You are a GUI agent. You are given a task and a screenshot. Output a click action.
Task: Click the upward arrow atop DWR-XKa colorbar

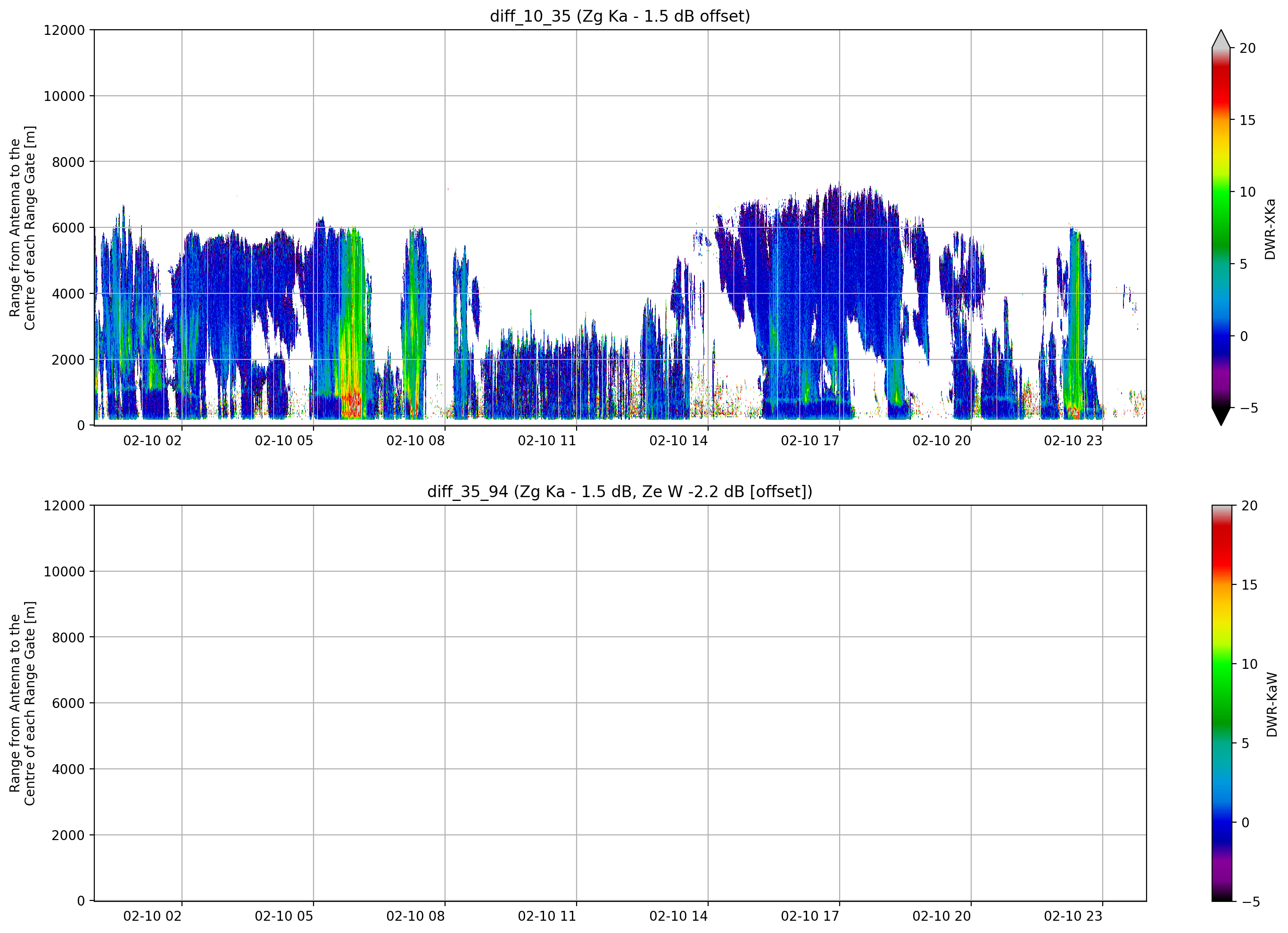point(1221,39)
